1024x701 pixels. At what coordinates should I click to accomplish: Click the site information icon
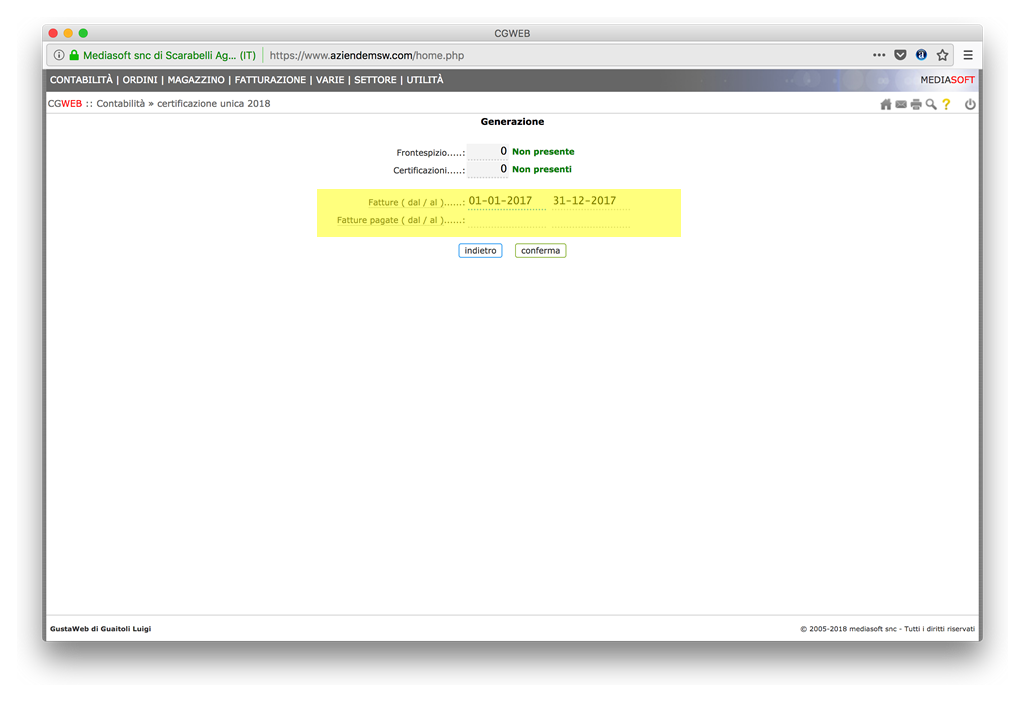pyautogui.click(x=59, y=55)
